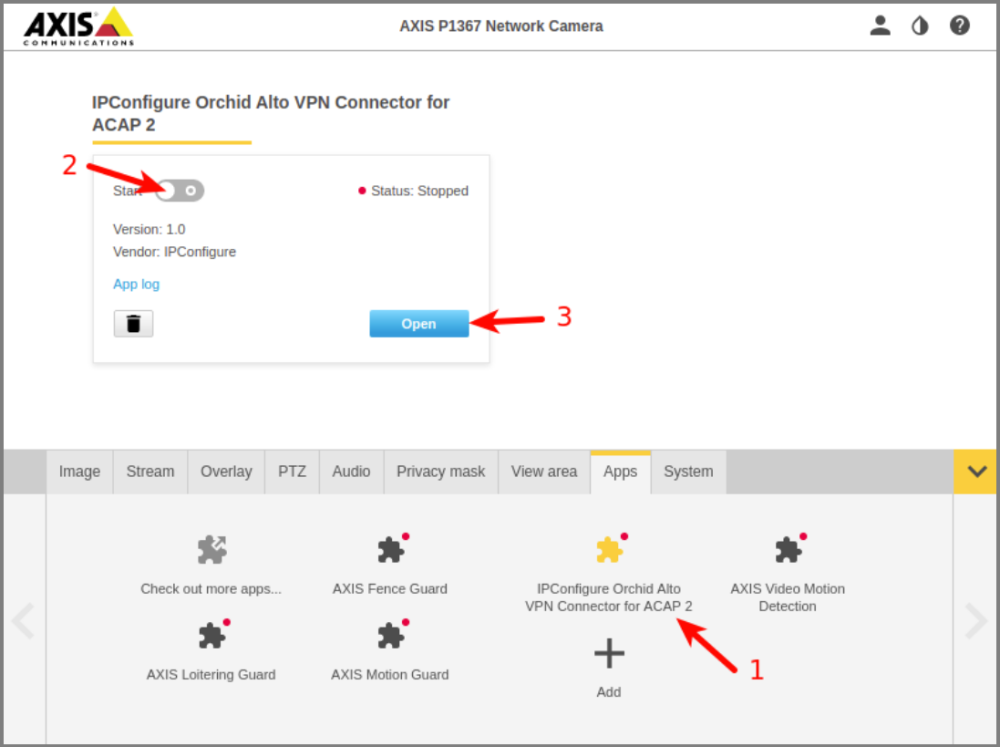
Task: Select the Apps tab
Action: tap(621, 471)
